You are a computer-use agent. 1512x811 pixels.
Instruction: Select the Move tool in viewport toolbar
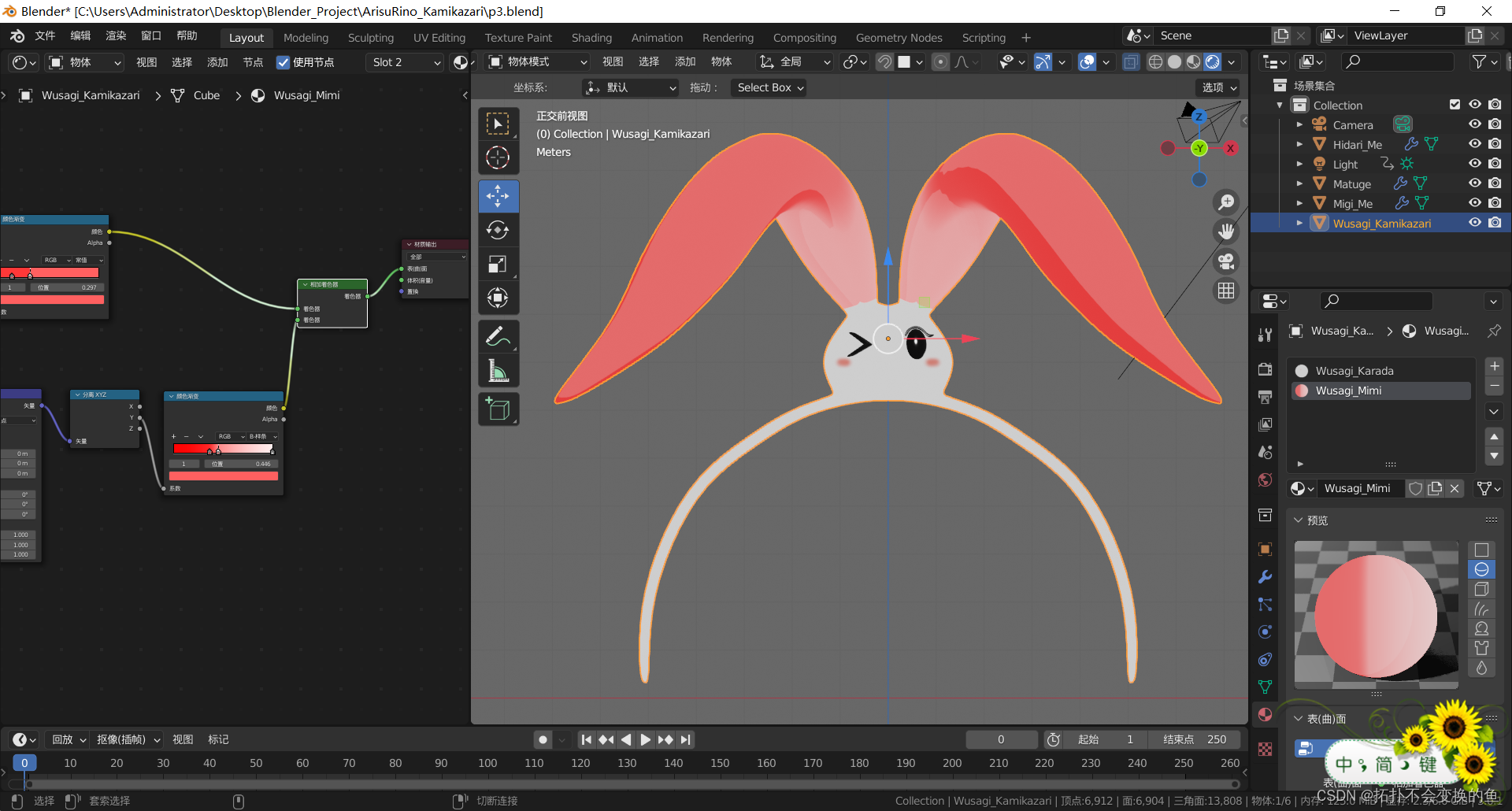click(x=498, y=196)
